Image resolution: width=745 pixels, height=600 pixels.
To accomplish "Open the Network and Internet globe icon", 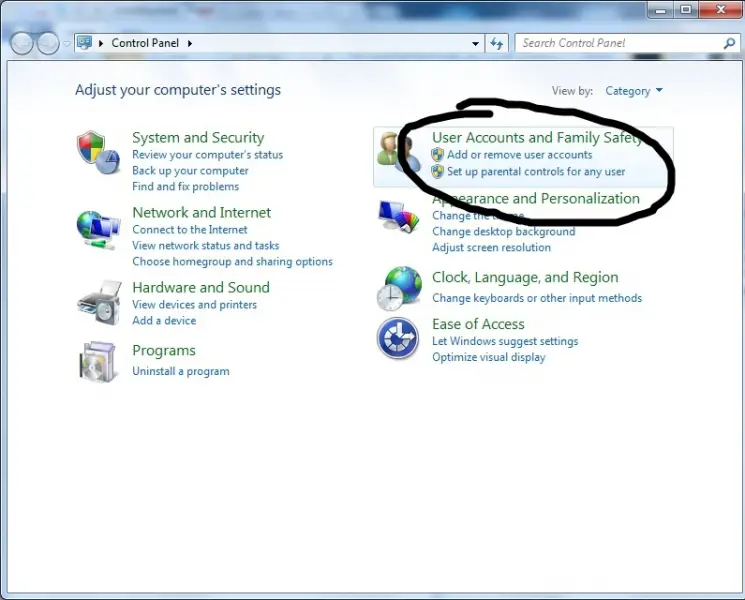I will [x=98, y=230].
